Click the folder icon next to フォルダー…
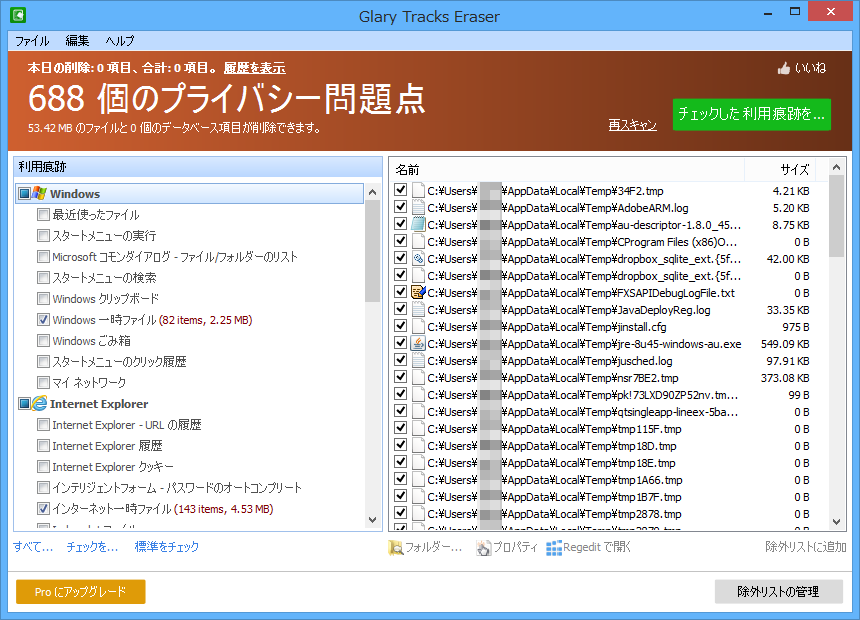Viewport: 860px width, 620px height. (x=395, y=547)
